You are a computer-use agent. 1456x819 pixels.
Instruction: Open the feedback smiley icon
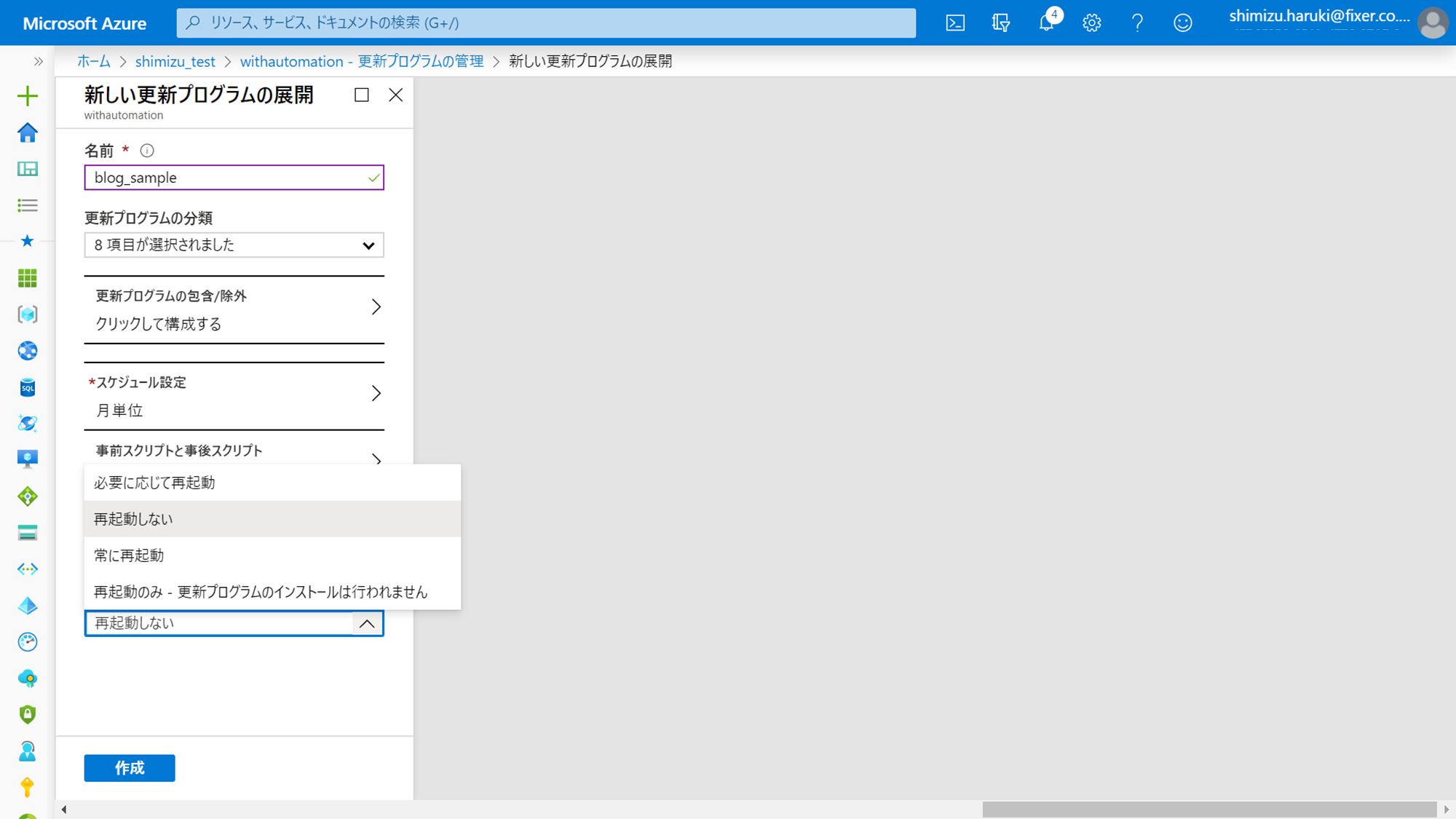1182,23
